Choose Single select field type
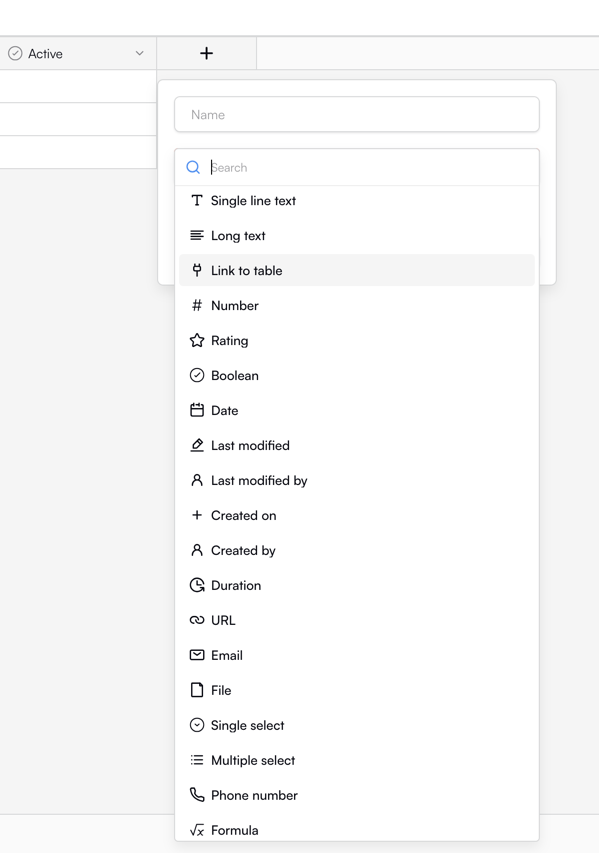Viewport: 599px width, 853px height. pyautogui.click(x=357, y=725)
